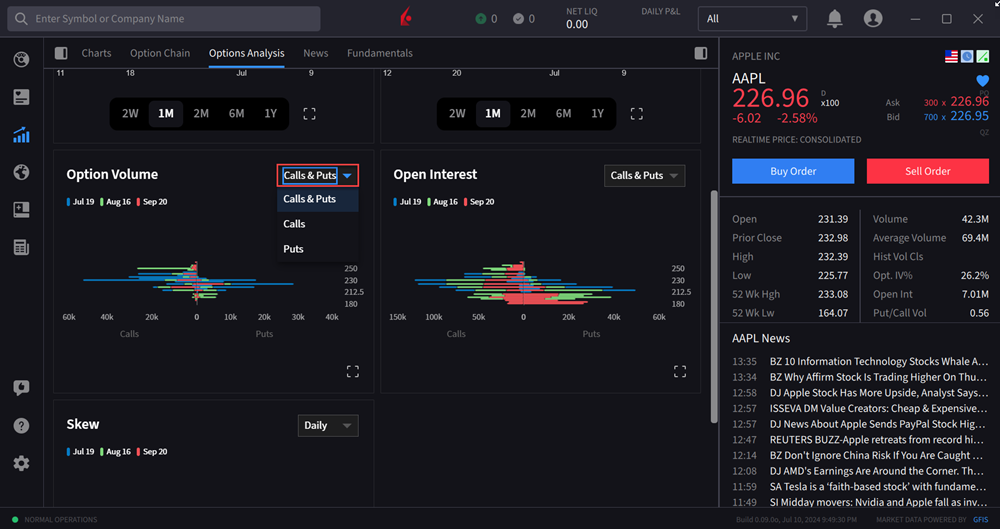Switch to the Options Analysis tab
This screenshot has height=529, width=1000.
pyautogui.click(x=247, y=53)
